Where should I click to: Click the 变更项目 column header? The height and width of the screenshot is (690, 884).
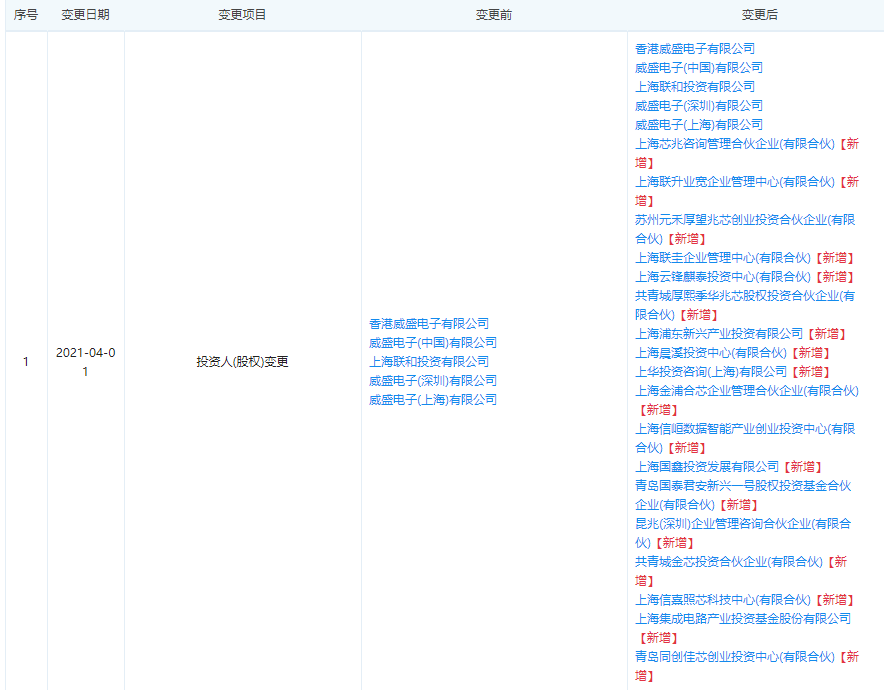242,15
